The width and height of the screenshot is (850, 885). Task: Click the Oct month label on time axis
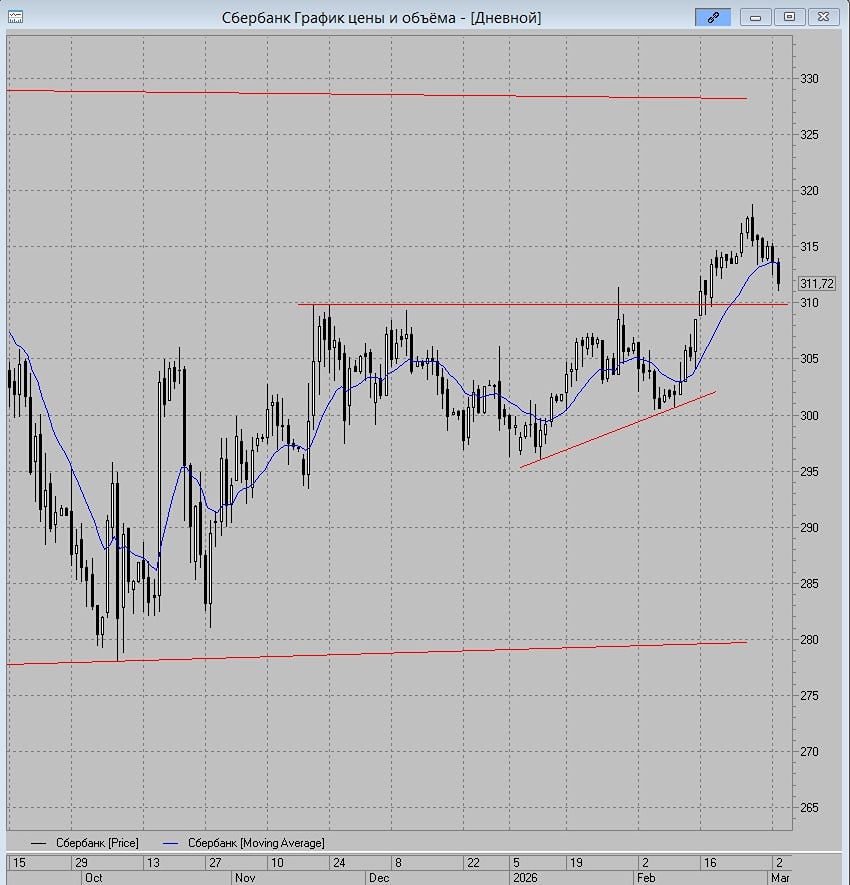pos(92,877)
